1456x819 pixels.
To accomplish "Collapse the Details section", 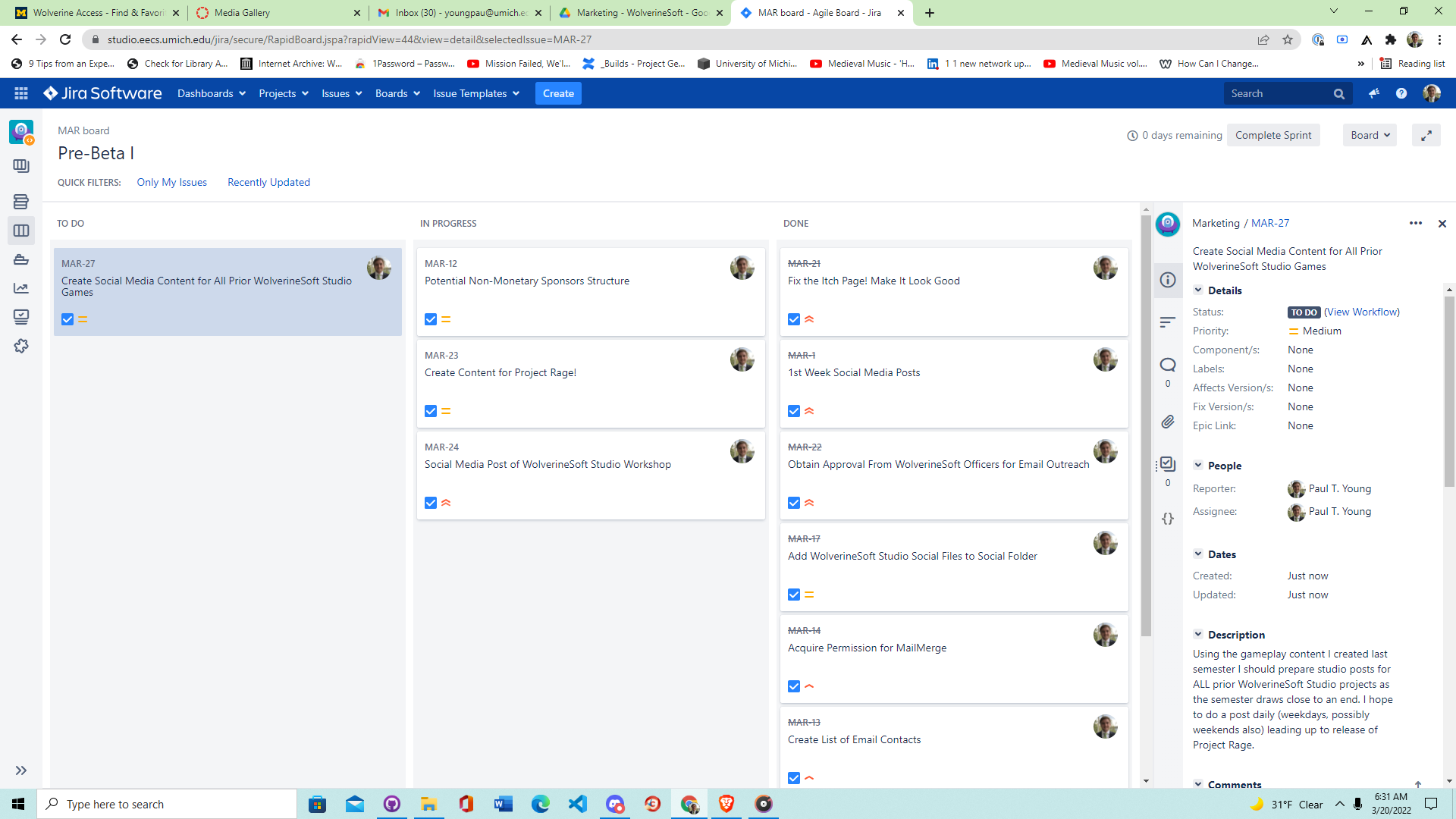I will pos(1198,290).
